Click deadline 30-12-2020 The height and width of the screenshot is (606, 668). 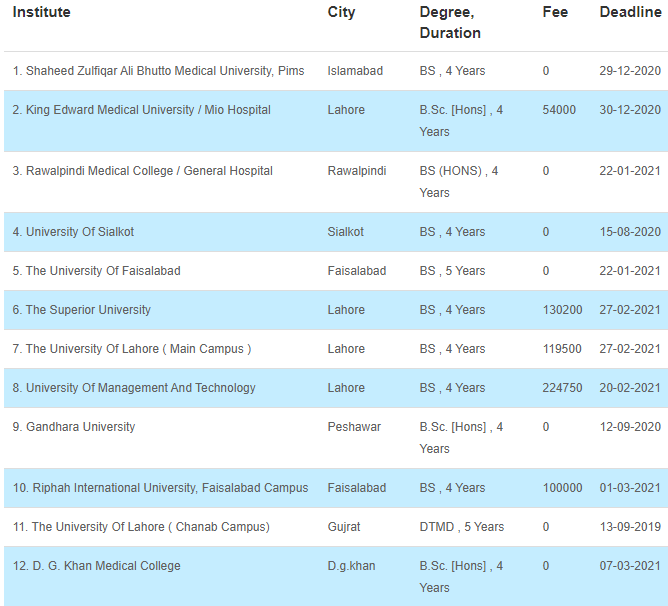630,110
